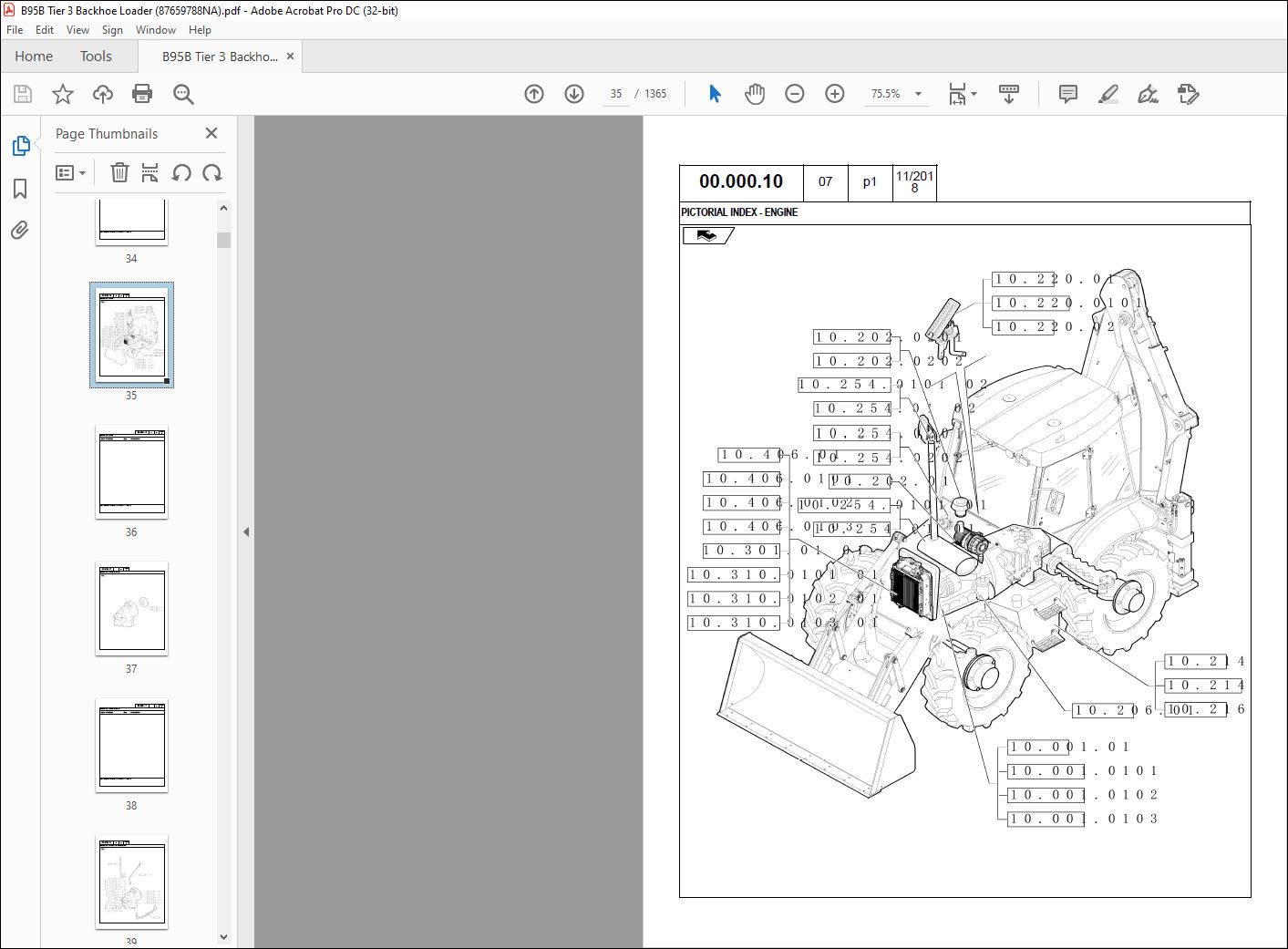
Task: Open the Find text magnifier tool
Action: tap(183, 94)
